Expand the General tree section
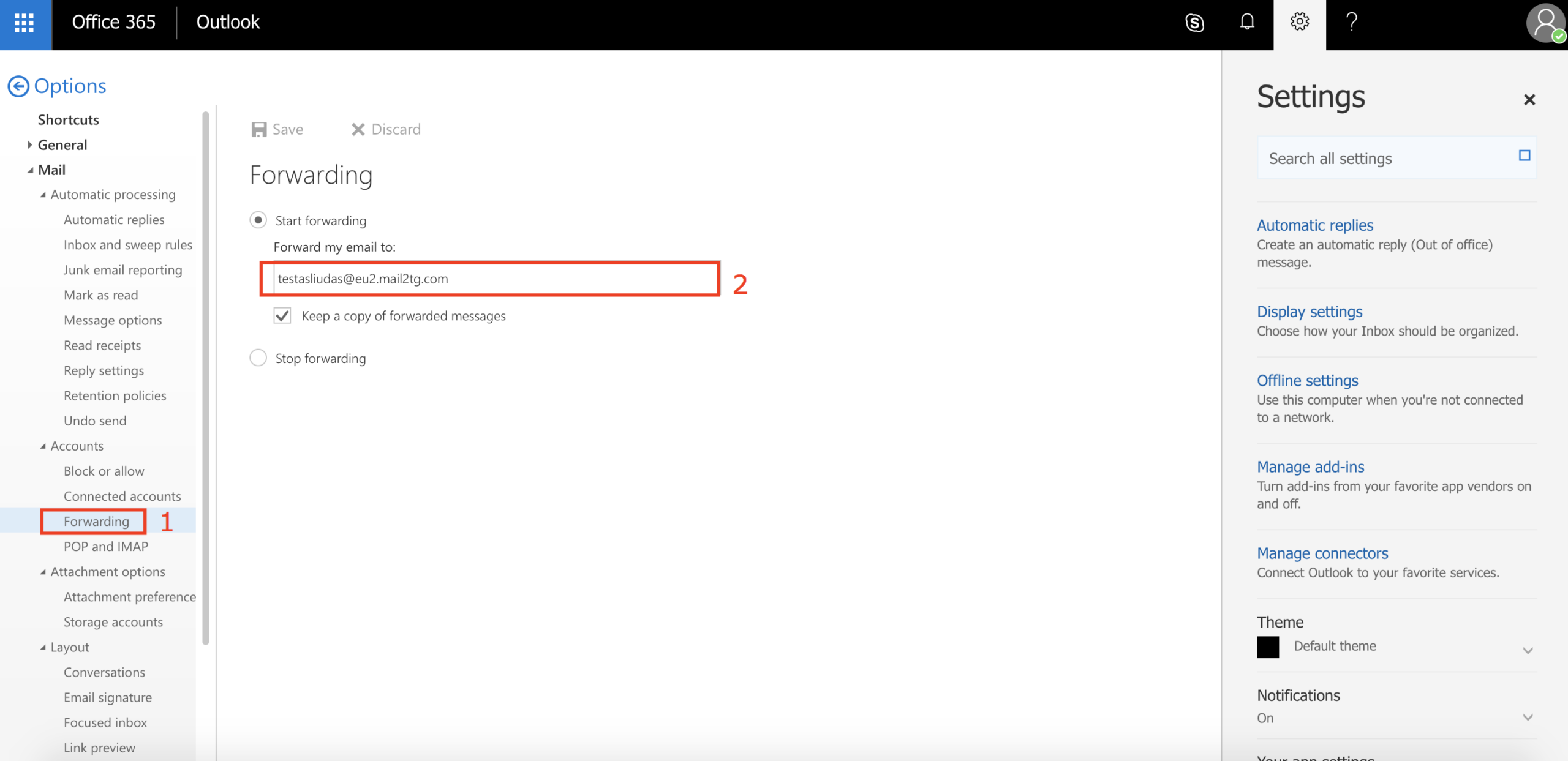The height and width of the screenshot is (761, 1568). 29,145
